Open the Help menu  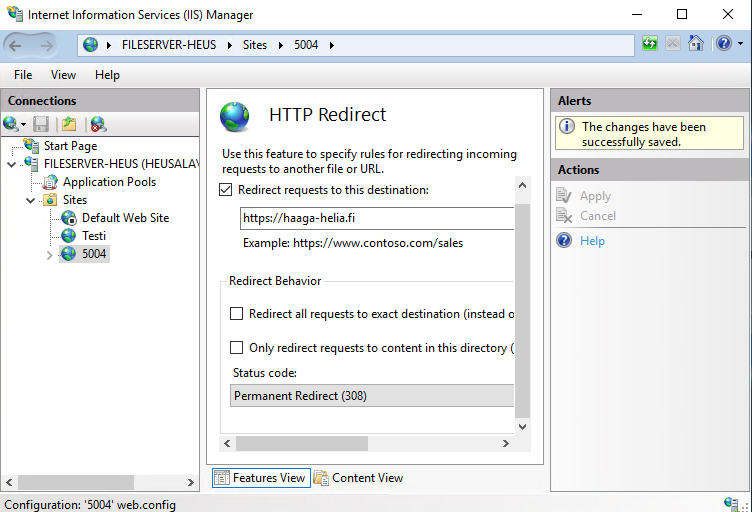click(107, 75)
